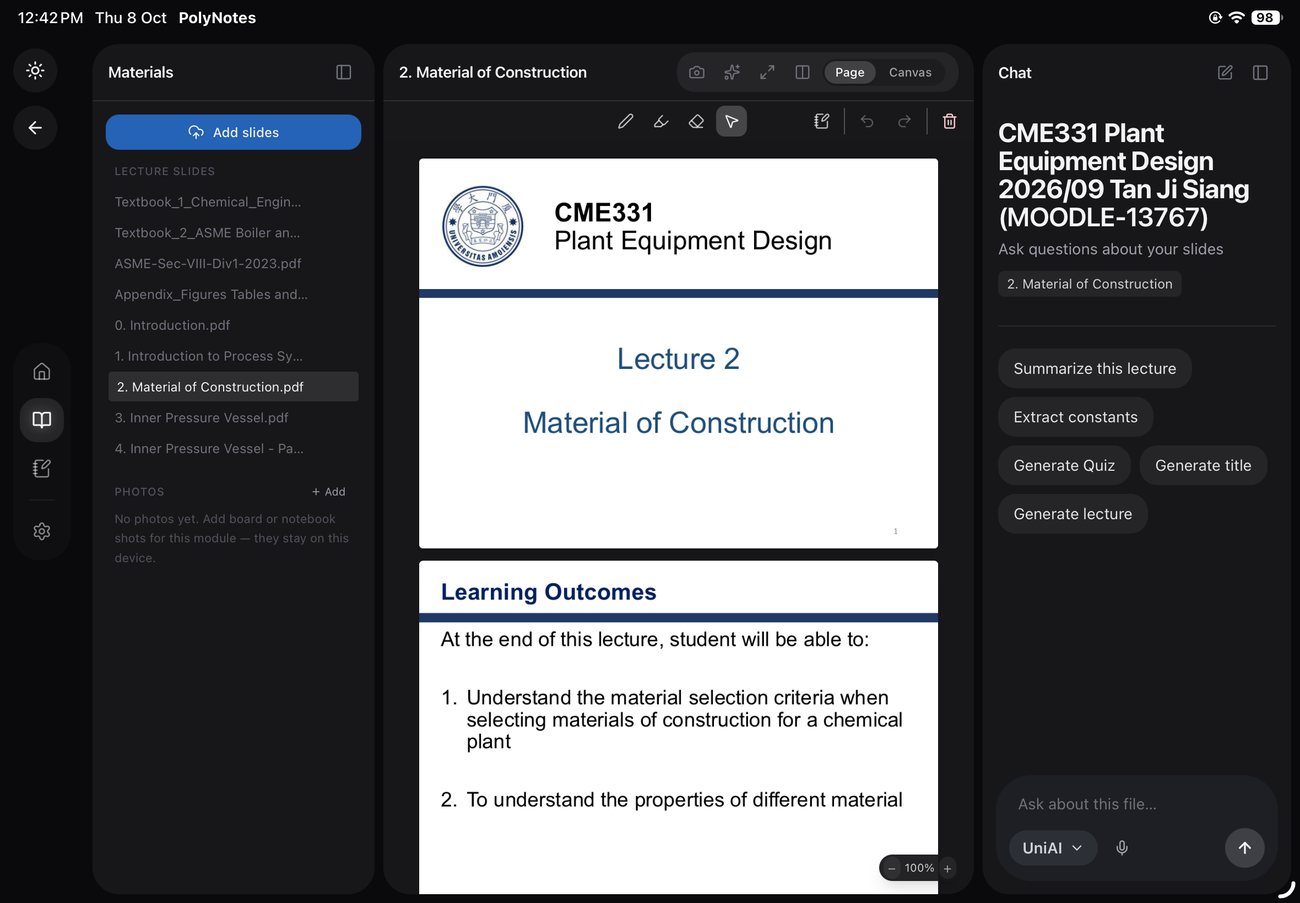Click Summarize this lecture suggestion

(1095, 368)
